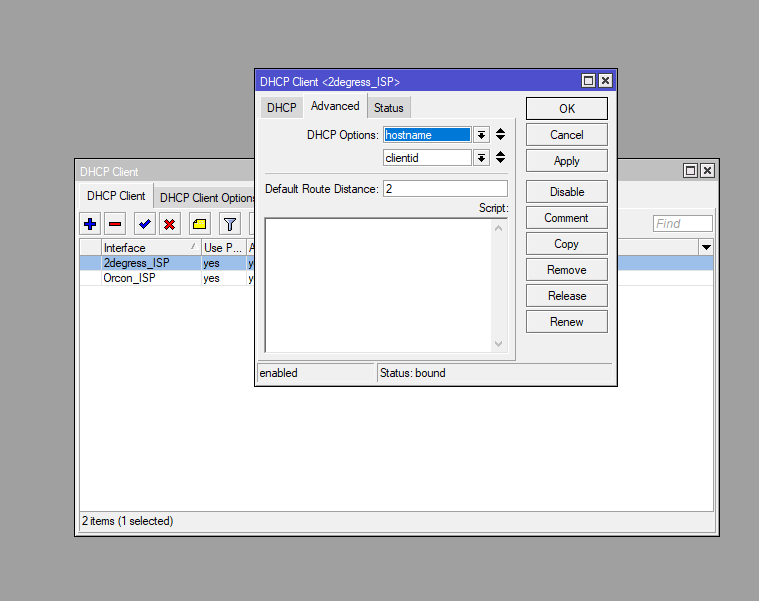Apply the DHCP client settings
Image resolution: width=759 pixels, height=611 pixels.
pos(567,161)
